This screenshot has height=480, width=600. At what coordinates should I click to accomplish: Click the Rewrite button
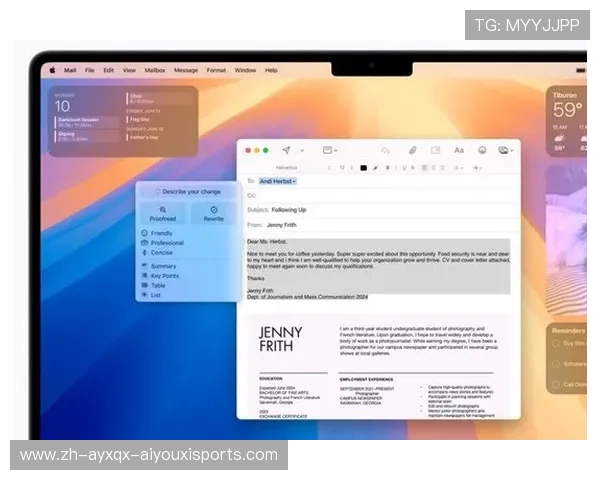pos(214,214)
